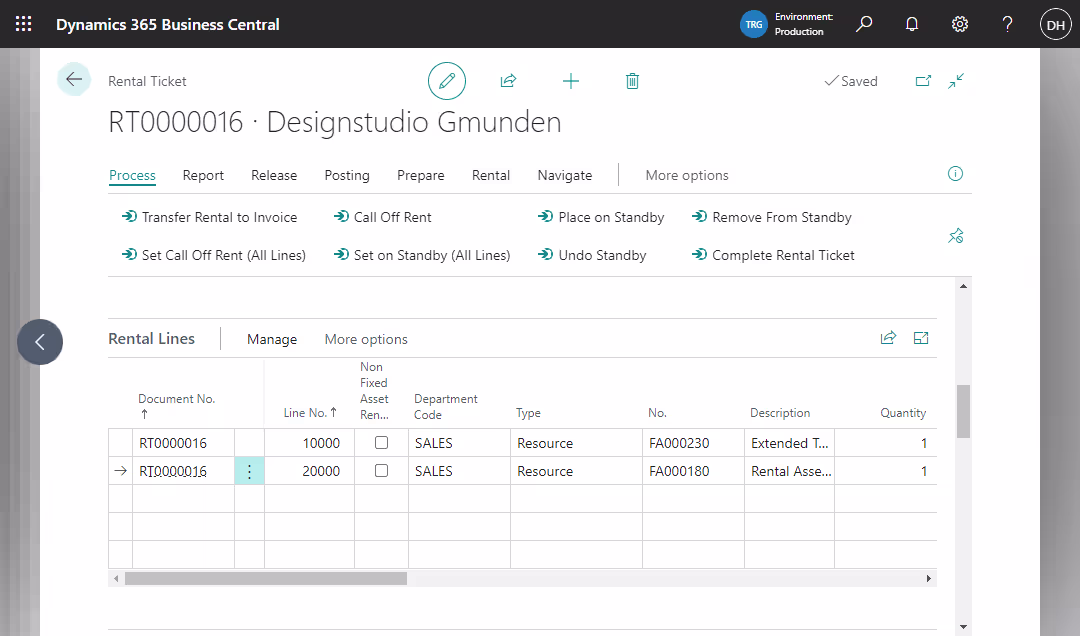Toggle Non Fixed Asset checkbox for line 20000
The image size is (1080, 636).
(382, 471)
